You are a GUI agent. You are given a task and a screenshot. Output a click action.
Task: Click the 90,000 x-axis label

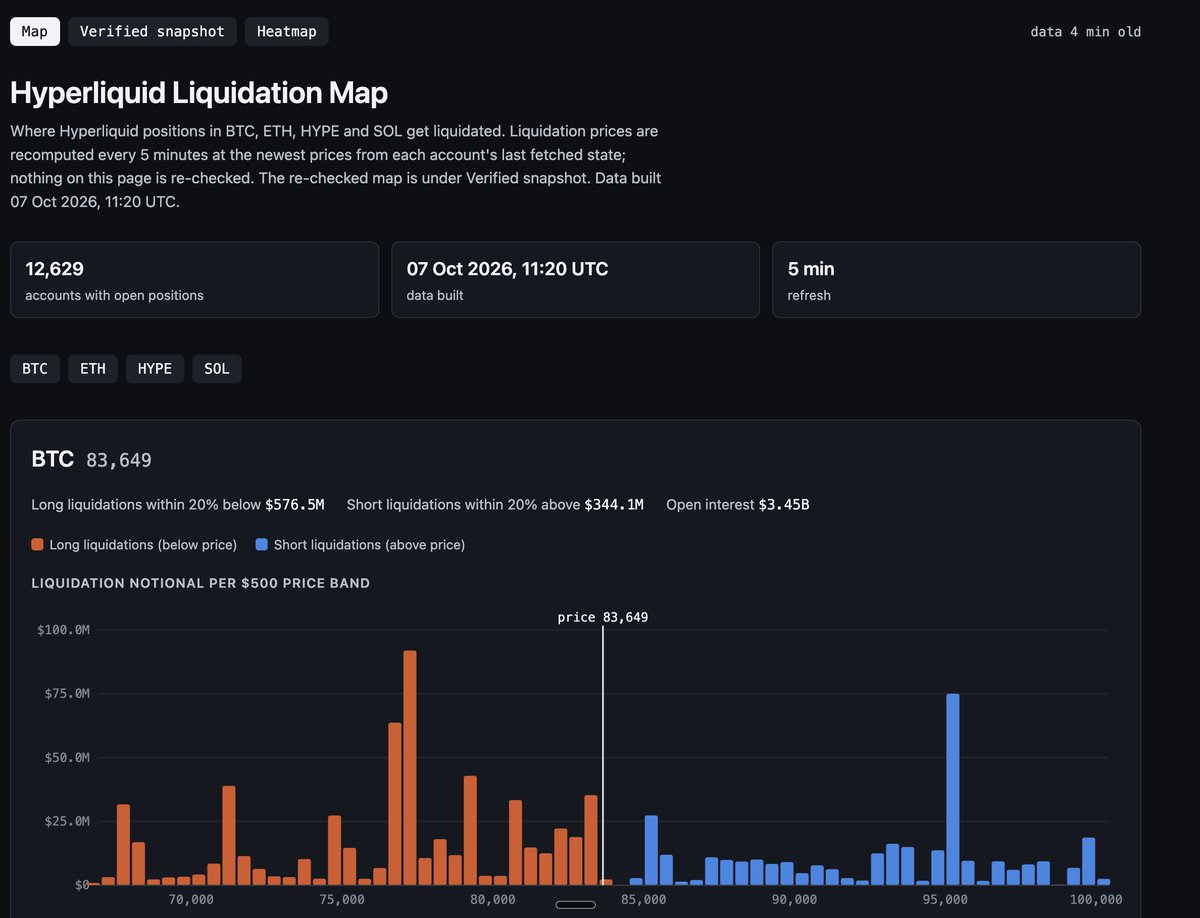(794, 899)
